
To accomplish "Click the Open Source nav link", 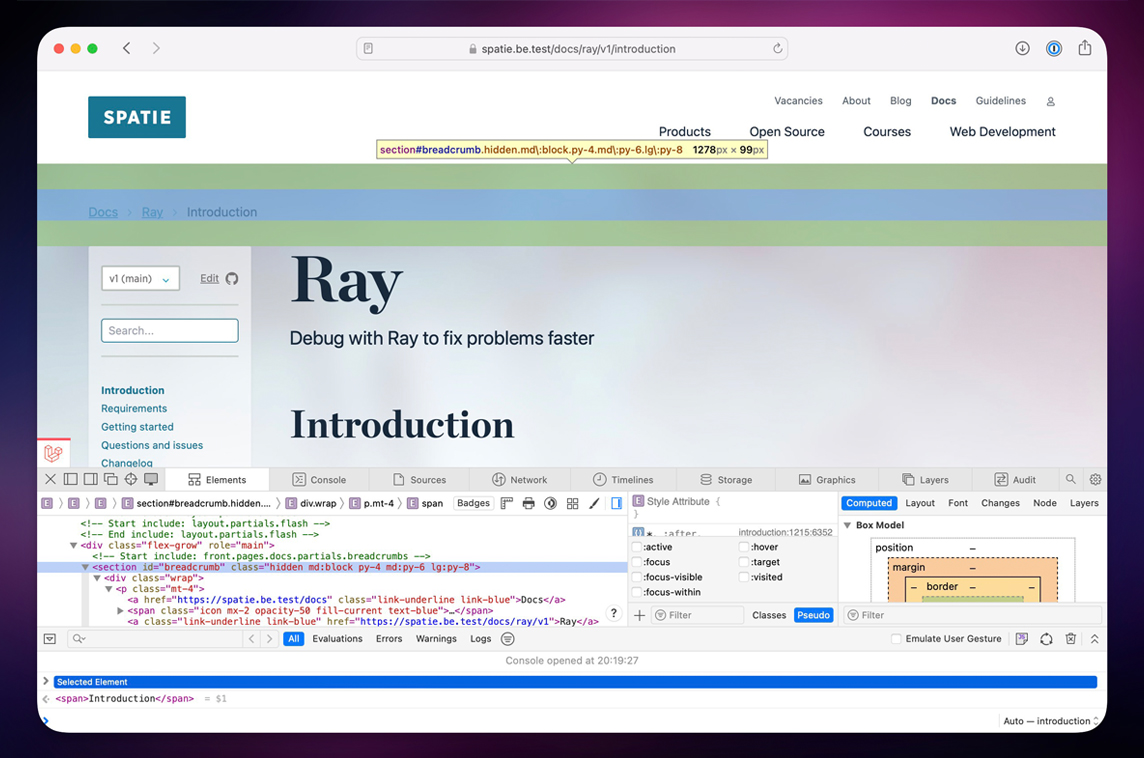I will pos(786,132).
